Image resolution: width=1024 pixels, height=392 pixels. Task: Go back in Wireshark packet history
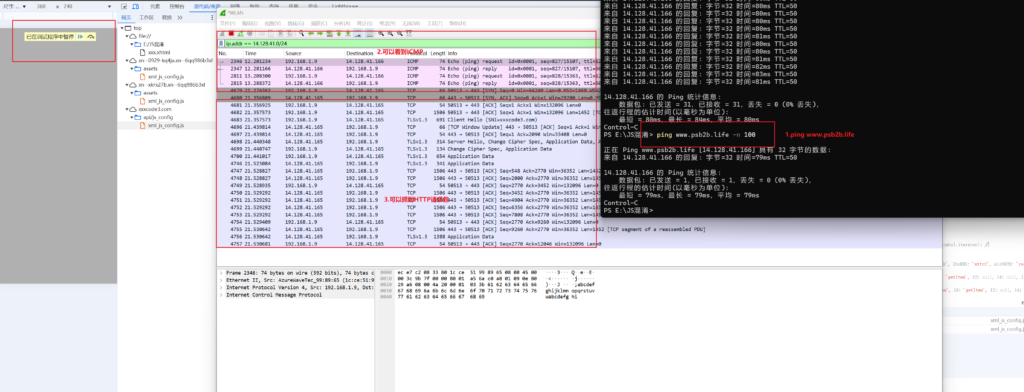click(311, 33)
